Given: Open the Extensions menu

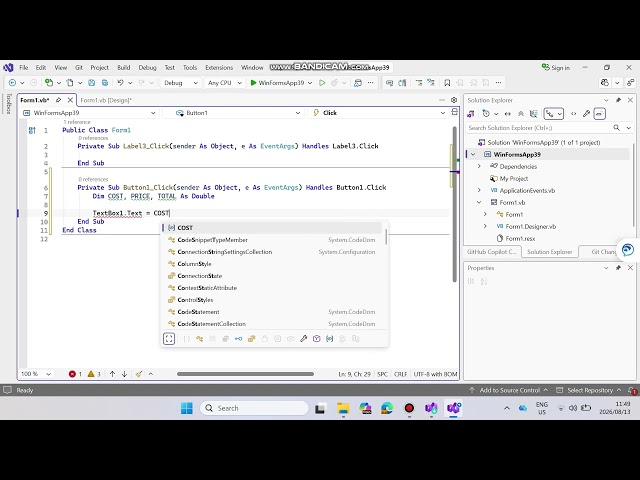Looking at the screenshot, I should 219,67.
